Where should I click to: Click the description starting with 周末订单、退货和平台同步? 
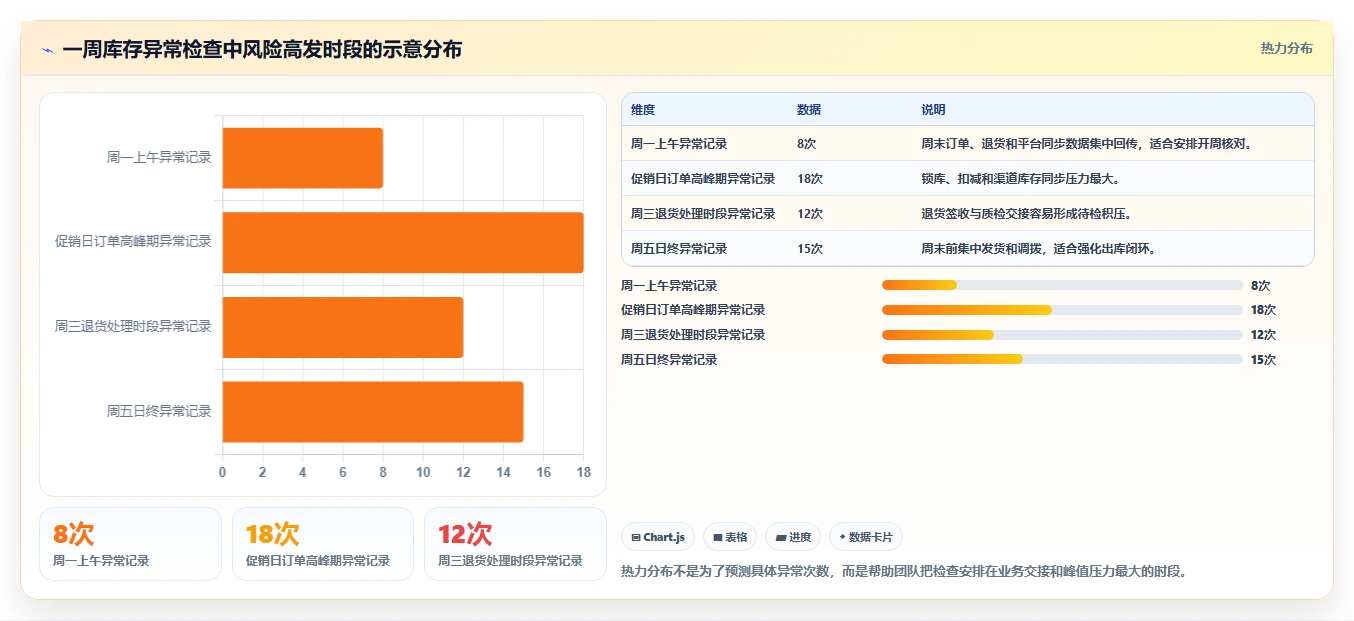tap(1087, 144)
